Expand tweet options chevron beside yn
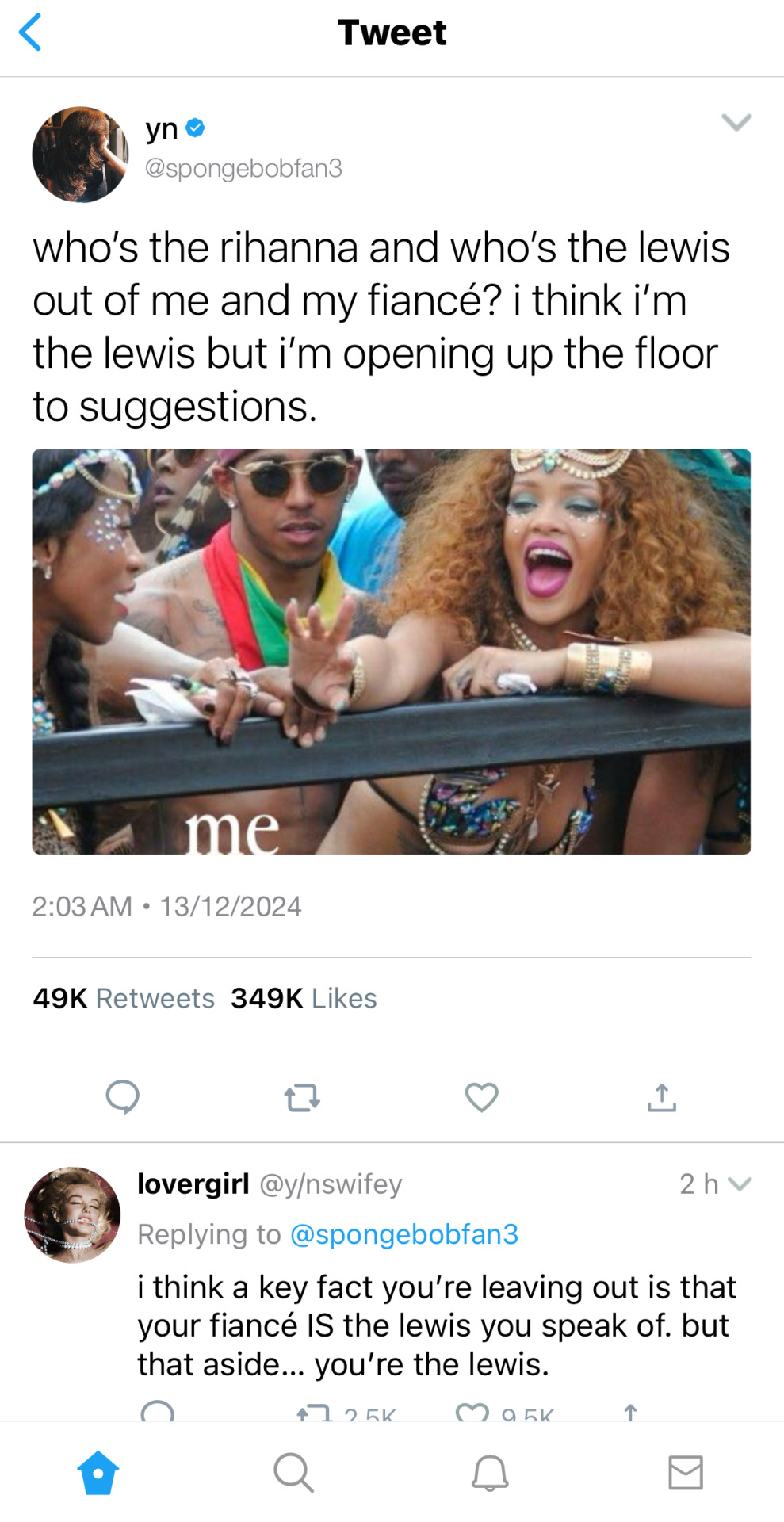 pyautogui.click(x=736, y=122)
